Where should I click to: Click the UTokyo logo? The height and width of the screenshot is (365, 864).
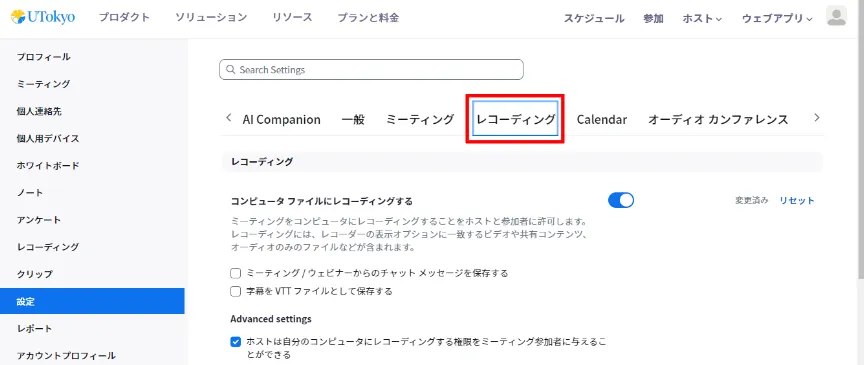pyautogui.click(x=42, y=17)
